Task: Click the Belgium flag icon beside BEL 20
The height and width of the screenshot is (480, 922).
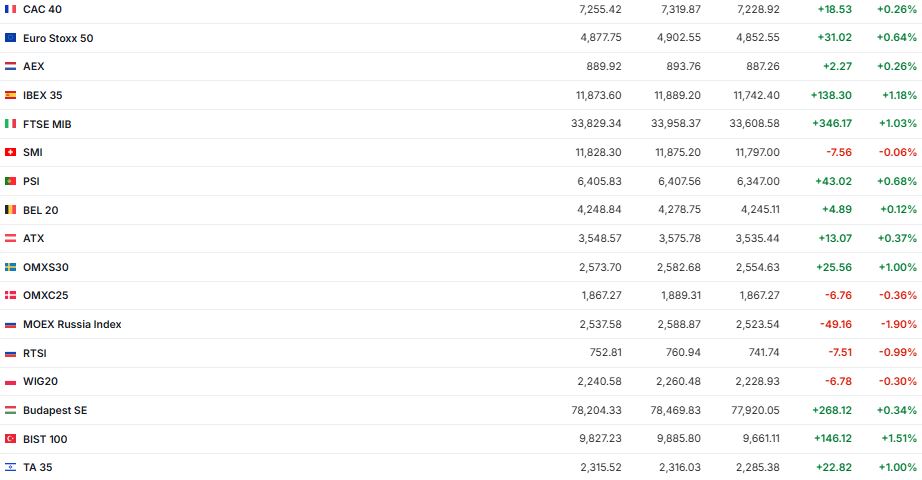Action: click(x=11, y=210)
